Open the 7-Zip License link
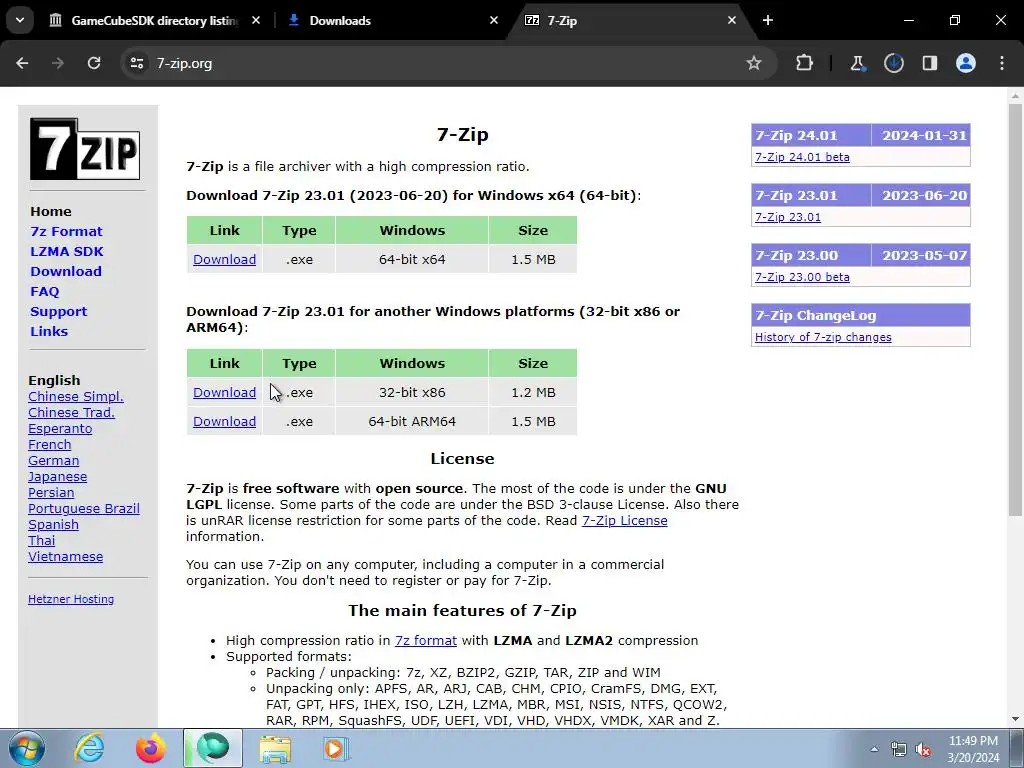 (x=624, y=520)
